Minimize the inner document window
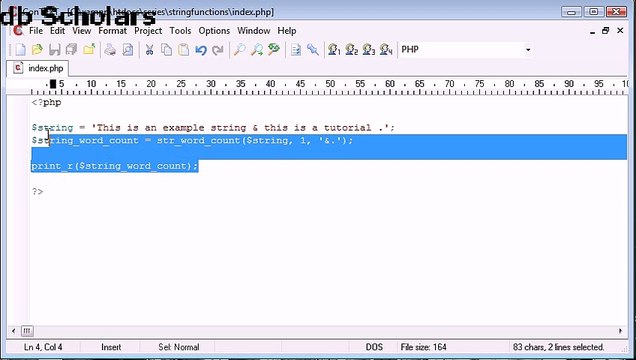 point(592,31)
